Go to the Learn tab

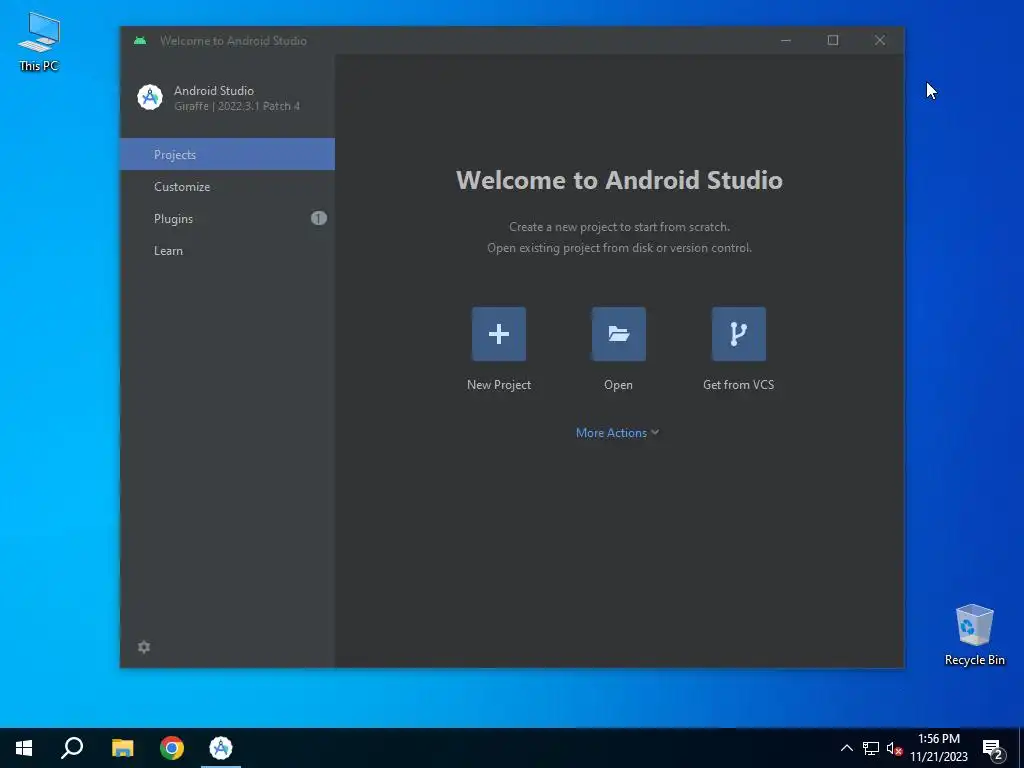pyautogui.click(x=227, y=250)
